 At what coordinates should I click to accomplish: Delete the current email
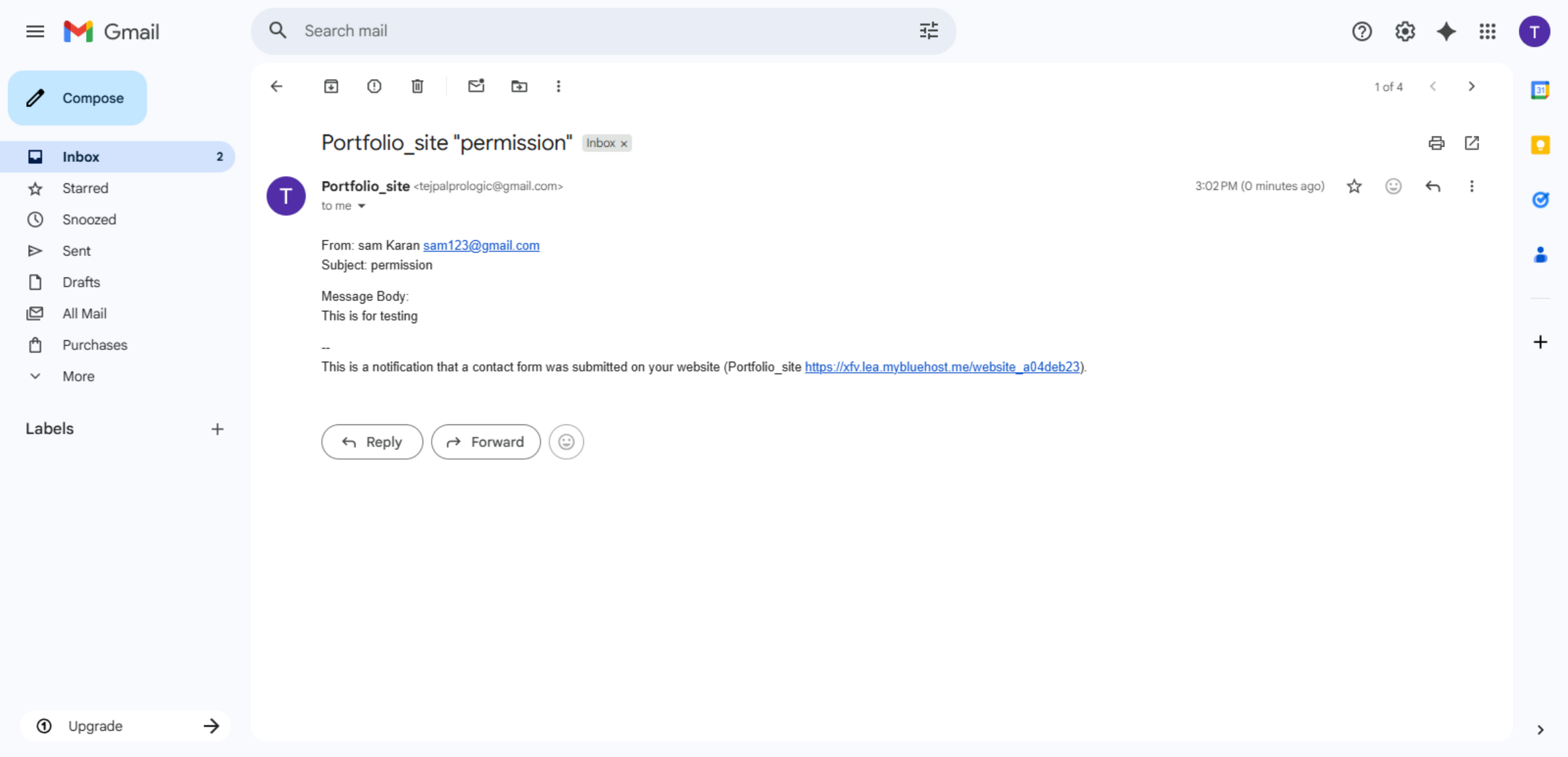[417, 86]
